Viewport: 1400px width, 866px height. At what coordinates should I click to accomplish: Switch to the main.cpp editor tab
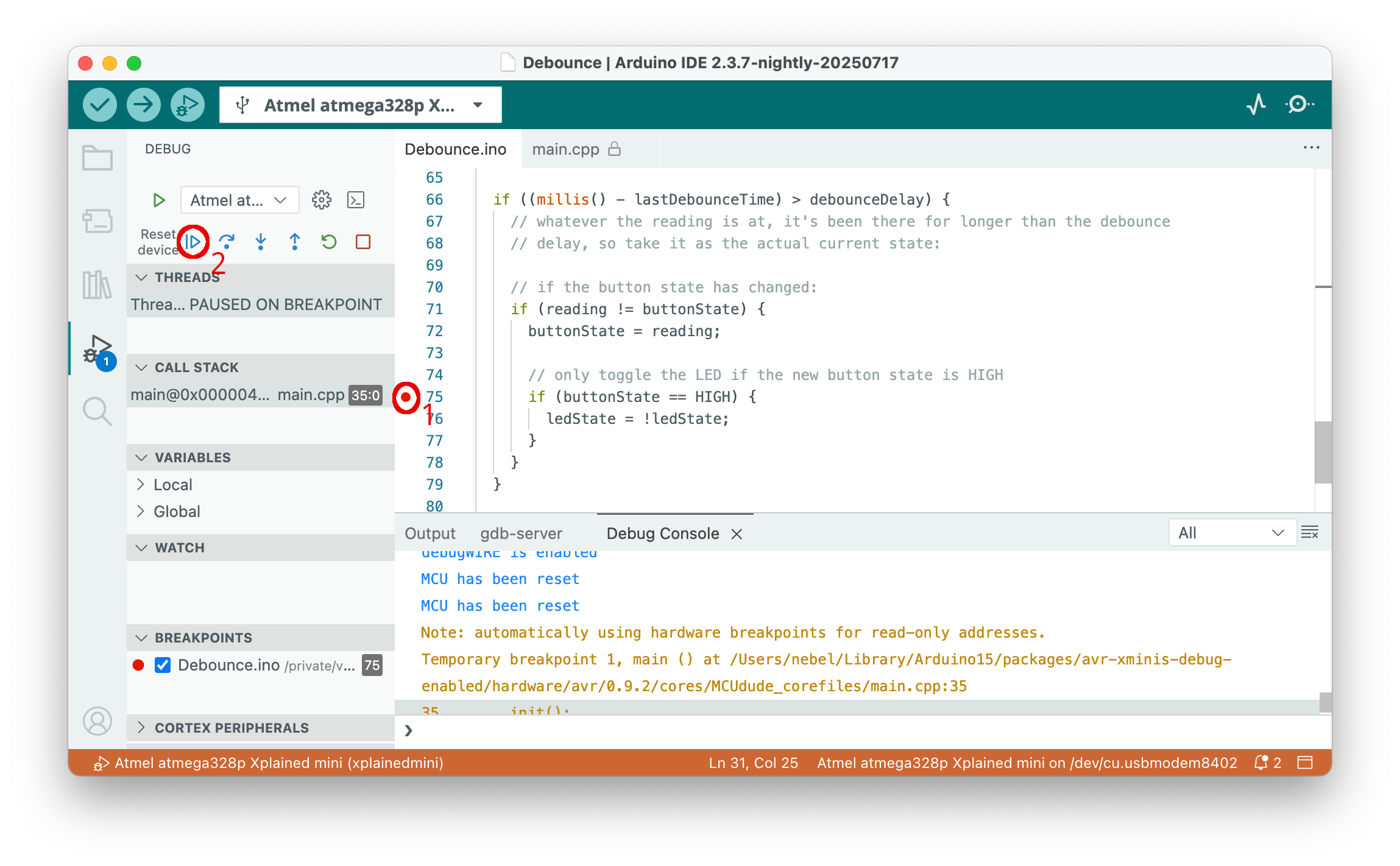coord(566,149)
